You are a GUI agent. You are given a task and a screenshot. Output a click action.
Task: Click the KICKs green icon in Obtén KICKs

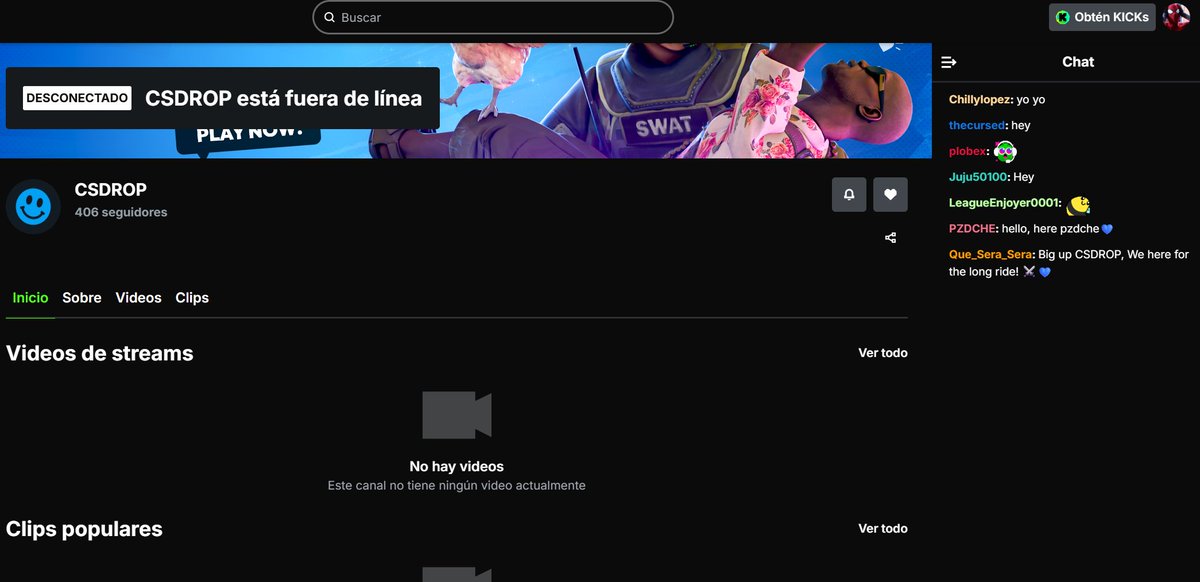(x=1063, y=17)
